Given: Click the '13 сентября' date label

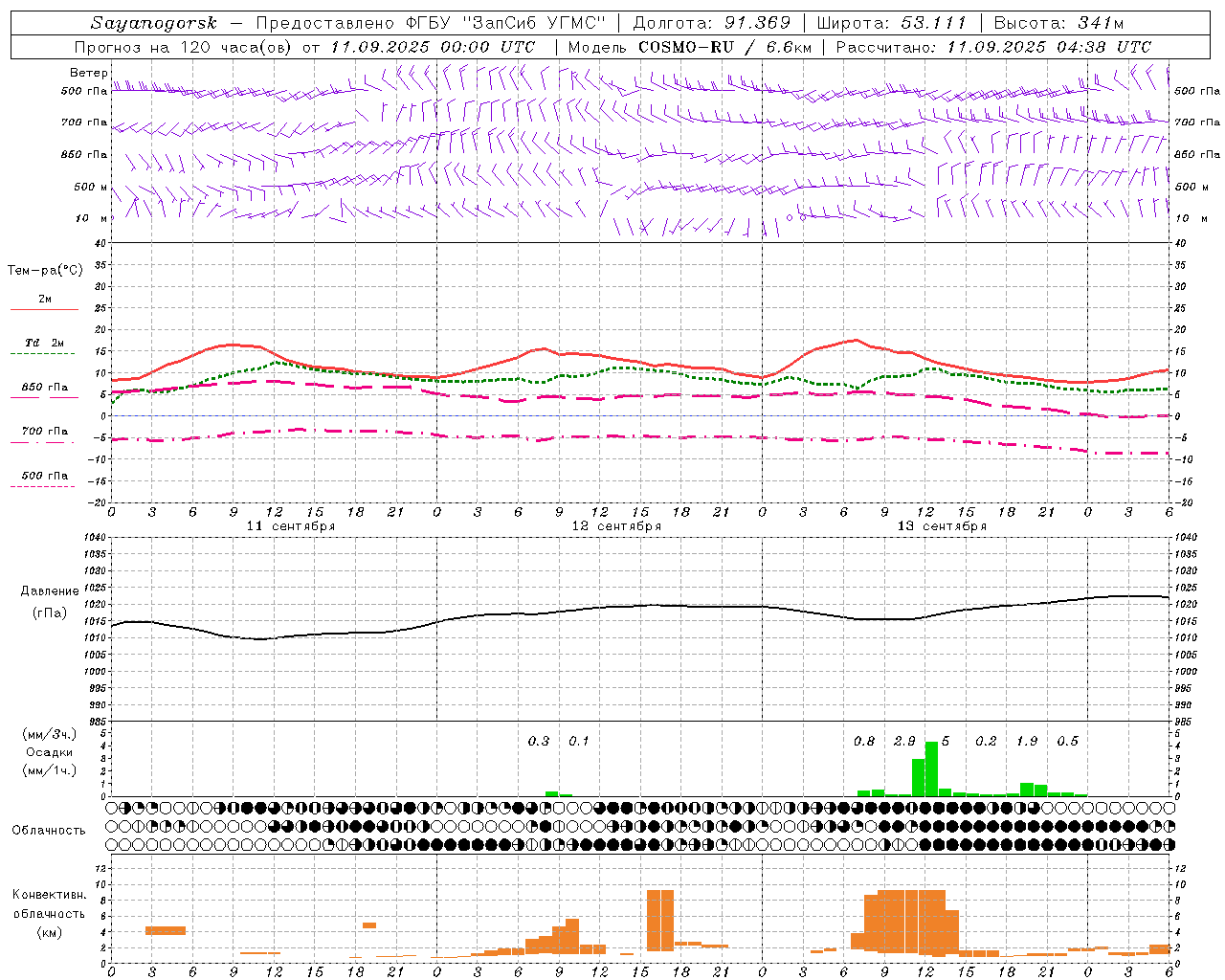Looking at the screenshot, I should pyautogui.click(x=942, y=526).
